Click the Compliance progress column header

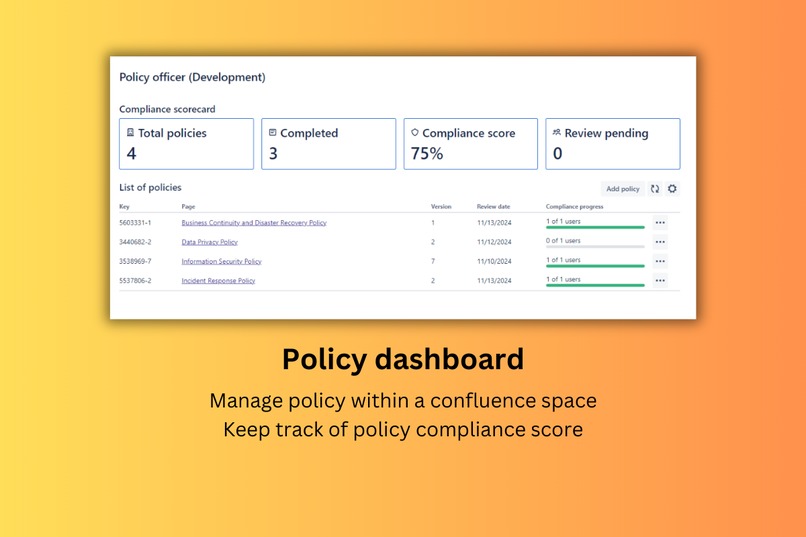coord(575,207)
